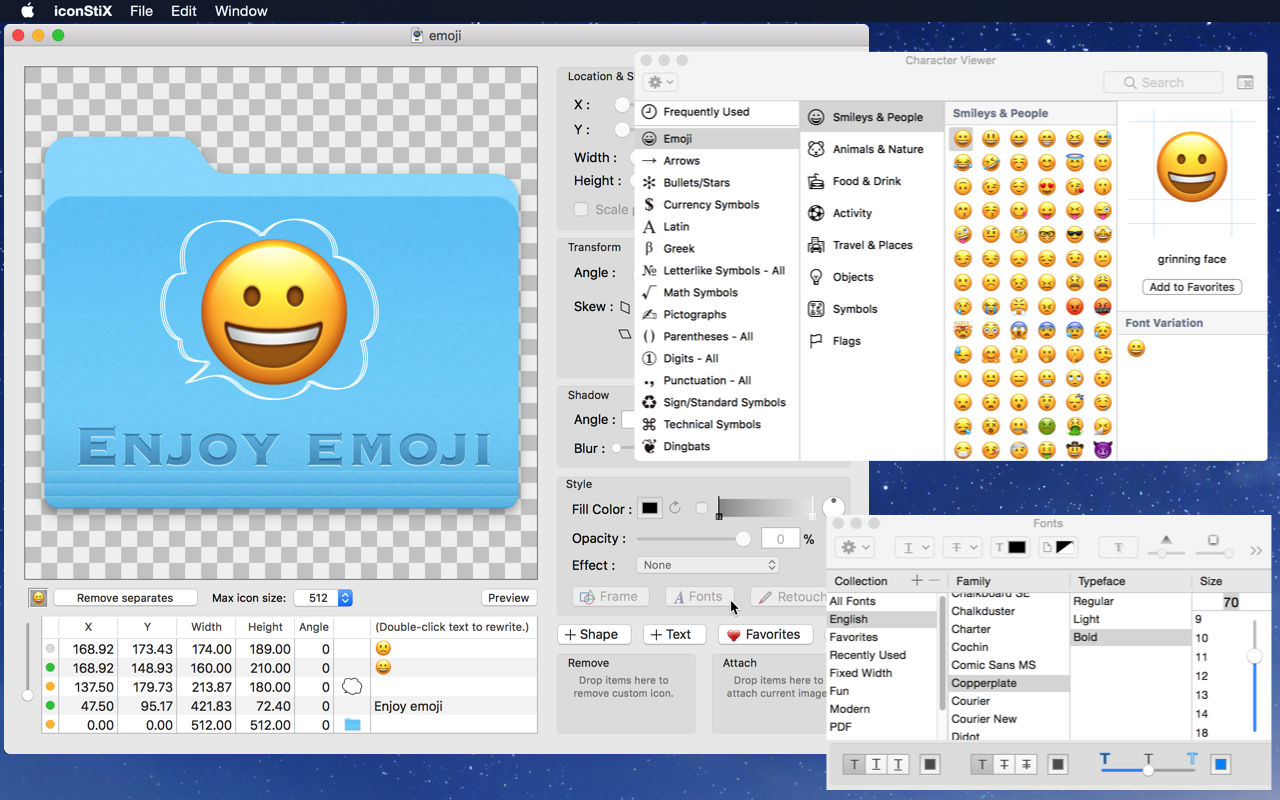Image resolution: width=1280 pixels, height=800 pixels.
Task: Click the speech bubble cloud icon in layer row
Action: click(352, 686)
